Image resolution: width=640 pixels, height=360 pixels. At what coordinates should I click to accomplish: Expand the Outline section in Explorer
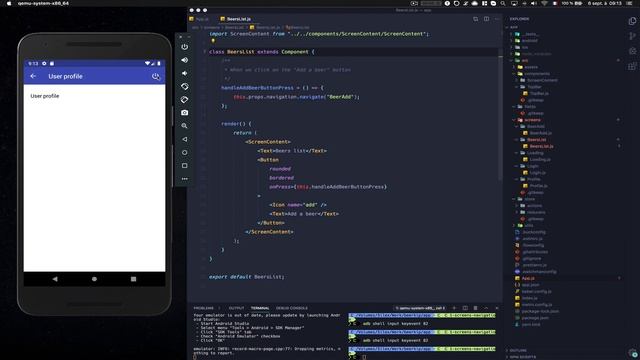pyautogui.click(x=517, y=350)
